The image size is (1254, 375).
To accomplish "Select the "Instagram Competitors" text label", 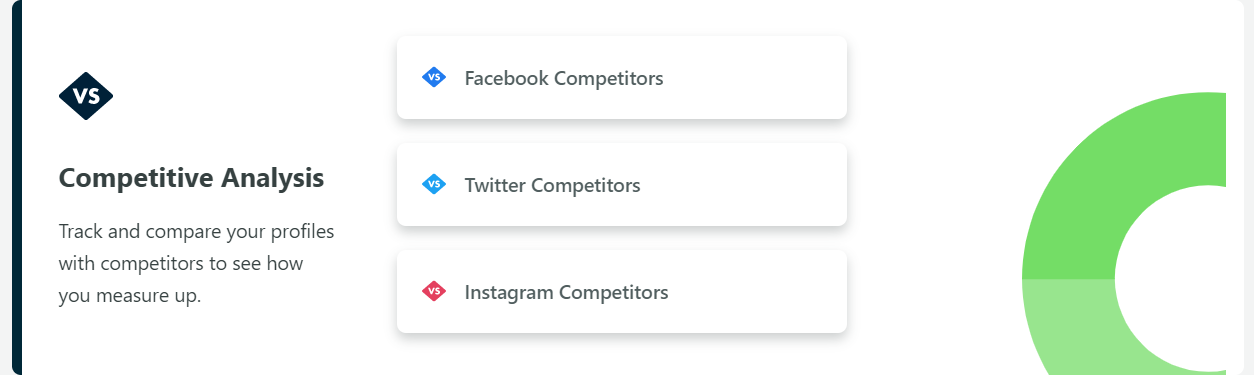I will [x=566, y=292].
